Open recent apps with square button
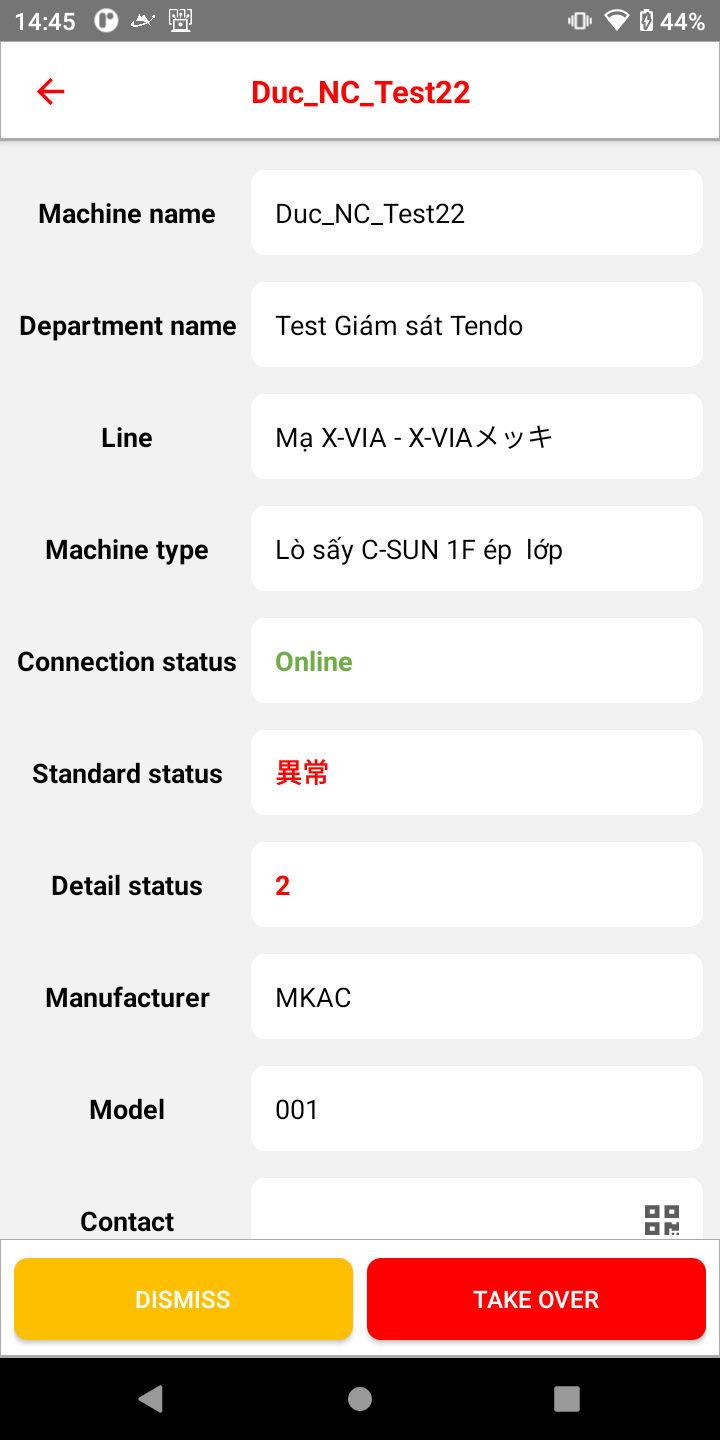This screenshot has height=1440, width=720. 567,1398
